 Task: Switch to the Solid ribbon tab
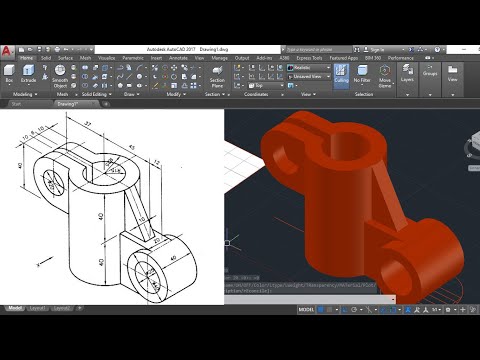coord(46,58)
